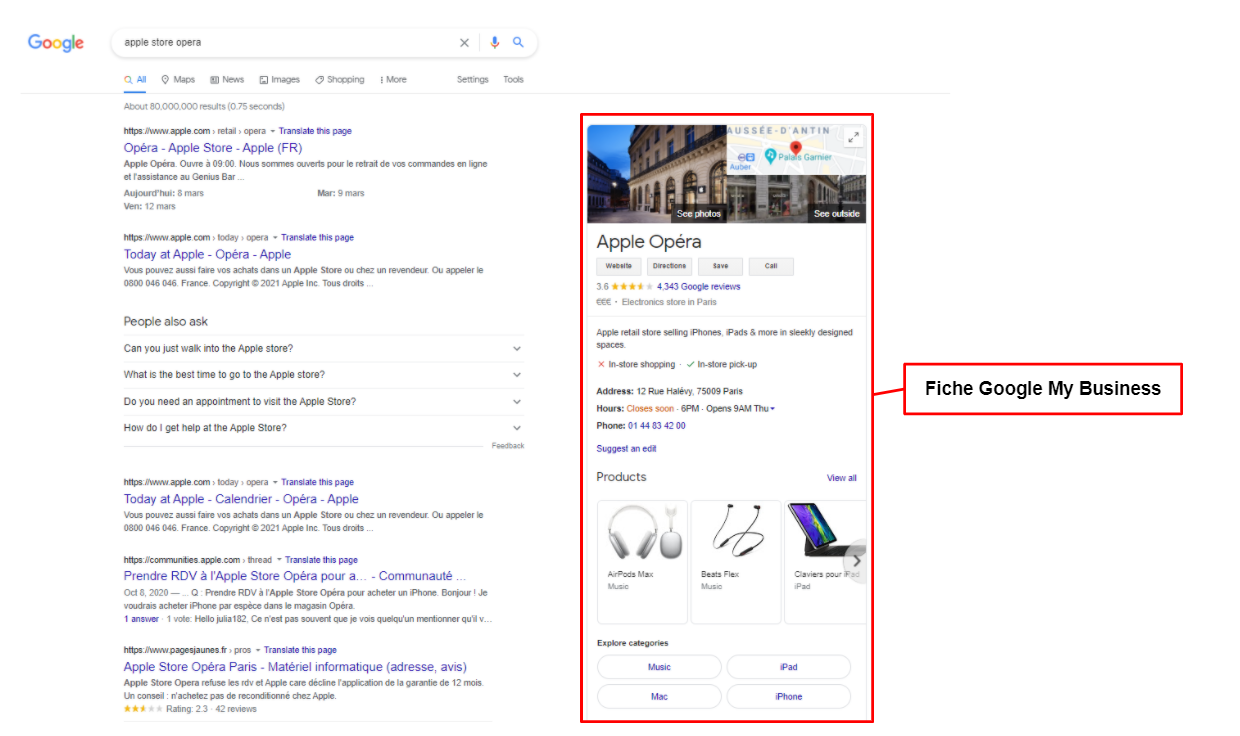
Task: Open 'Opéra - Apple Store - Apple (FR)' result
Action: coord(213,148)
